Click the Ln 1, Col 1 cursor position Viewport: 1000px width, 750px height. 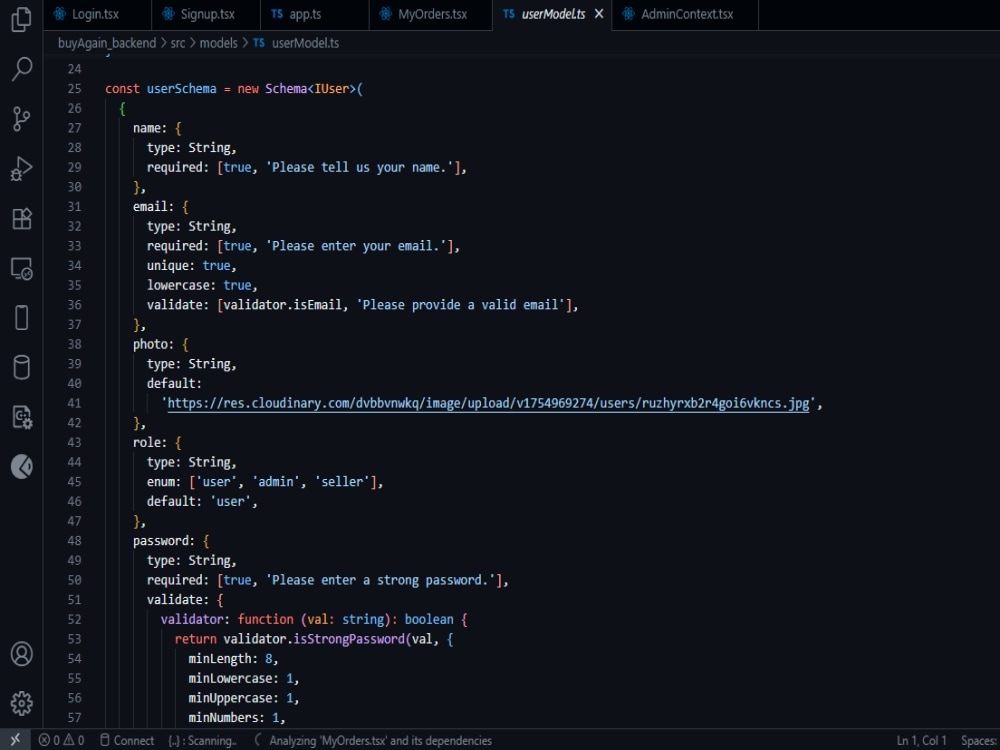click(x=922, y=740)
